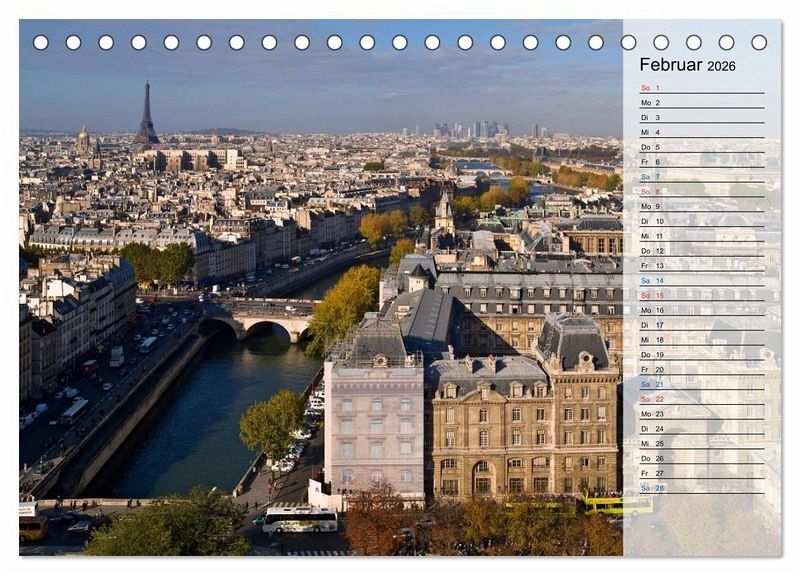Pick the red So 8 date entry
Viewport: 800px width, 575px height.
pyautogui.click(x=651, y=191)
